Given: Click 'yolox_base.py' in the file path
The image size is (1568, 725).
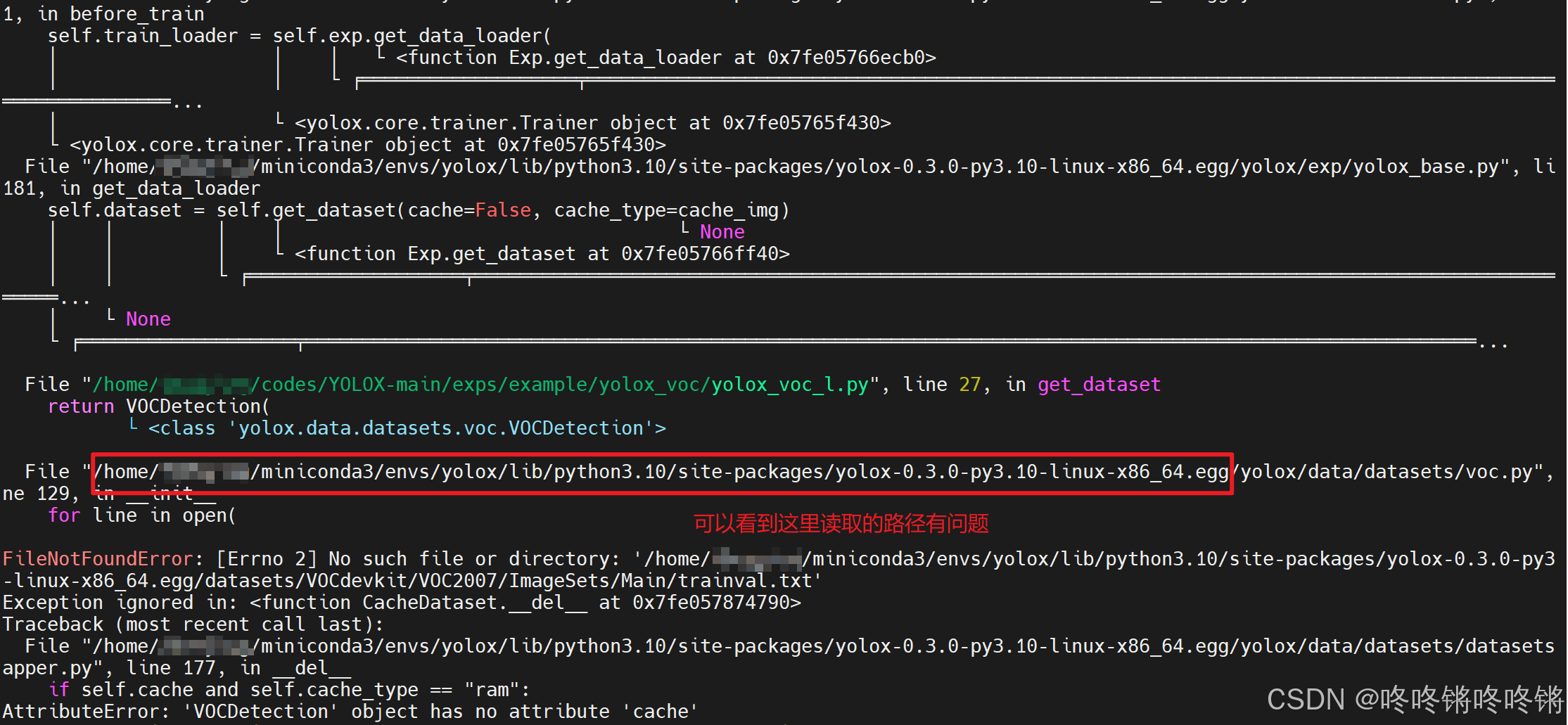Looking at the screenshot, I should pos(1426,167).
